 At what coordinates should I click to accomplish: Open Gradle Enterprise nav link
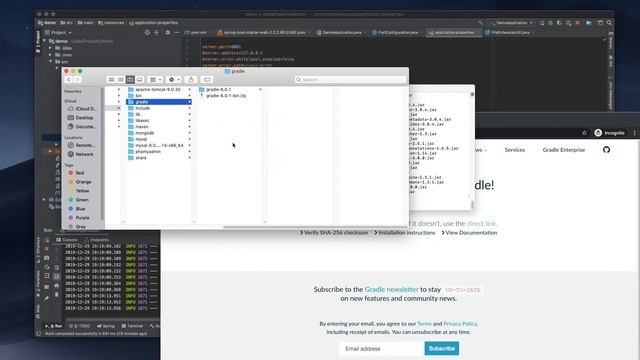(564, 150)
